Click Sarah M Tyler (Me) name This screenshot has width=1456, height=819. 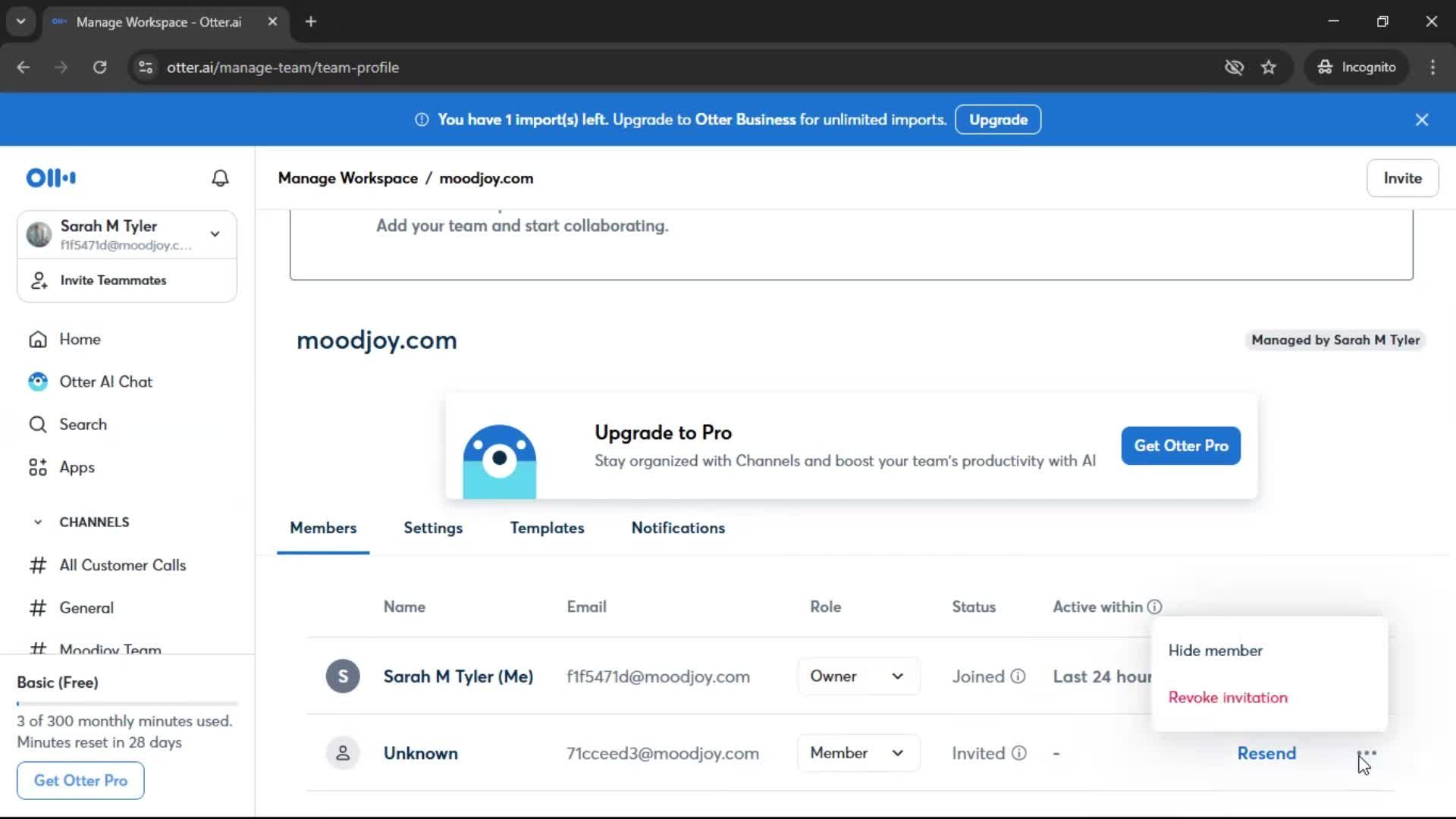point(458,676)
